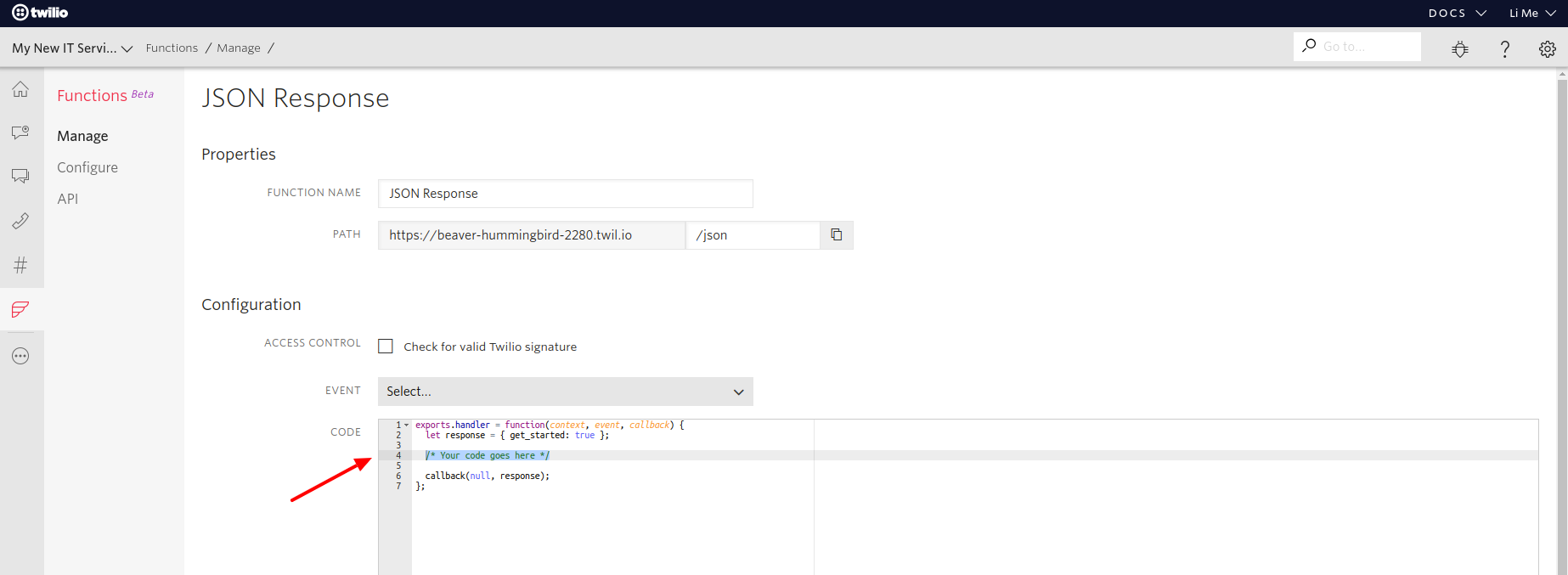
Task: Click the let response code line
Action: tap(517, 436)
